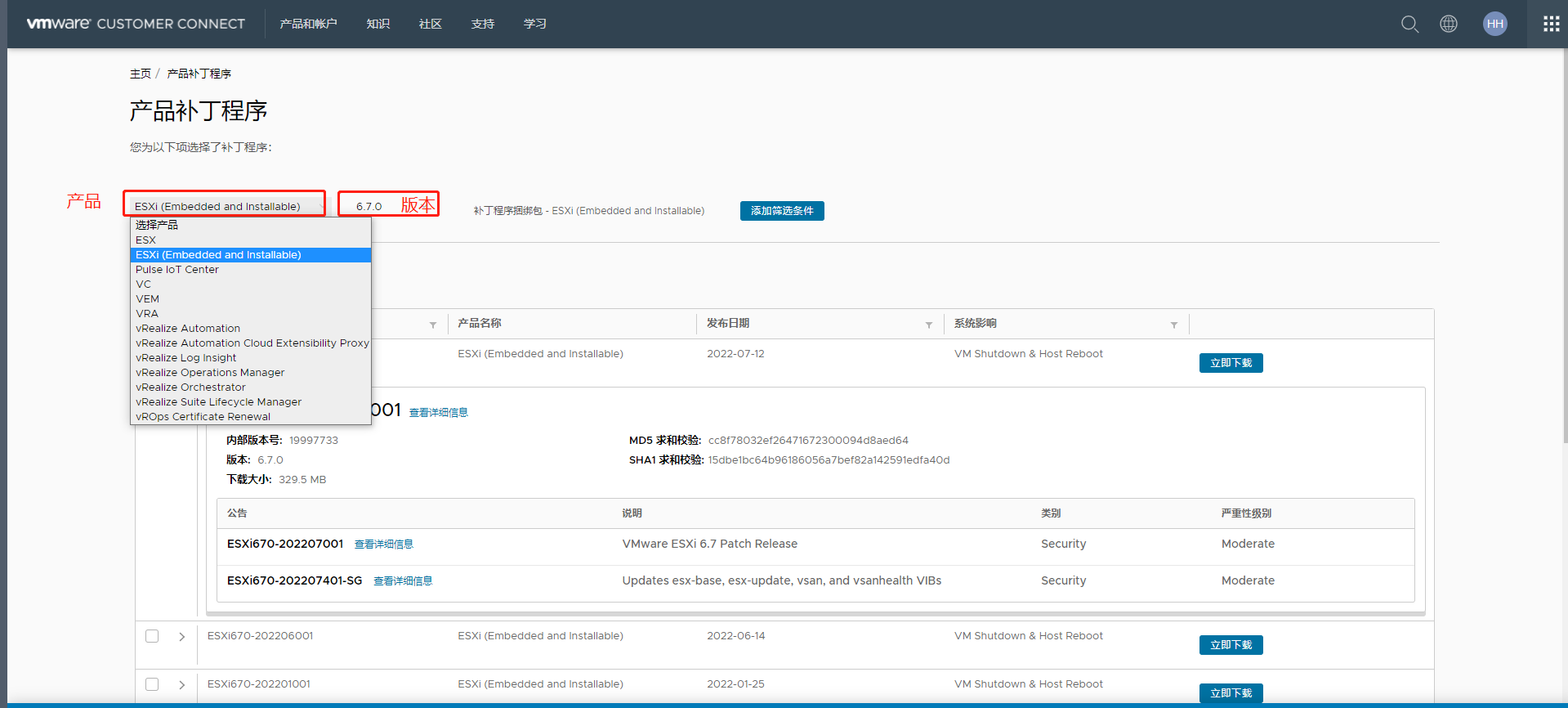Click the filter icon left of 产品名称 column
Viewport: 1568px width, 708px height.
click(x=433, y=325)
